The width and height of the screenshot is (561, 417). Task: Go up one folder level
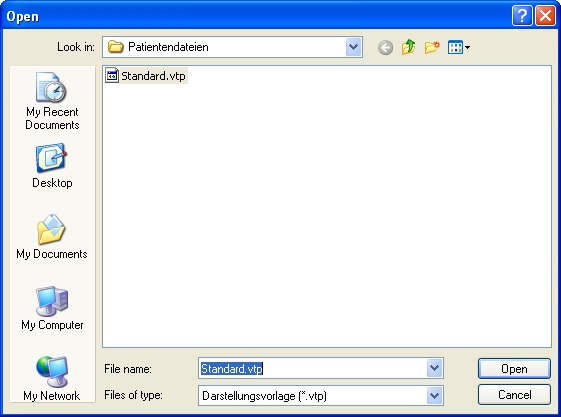[x=409, y=47]
